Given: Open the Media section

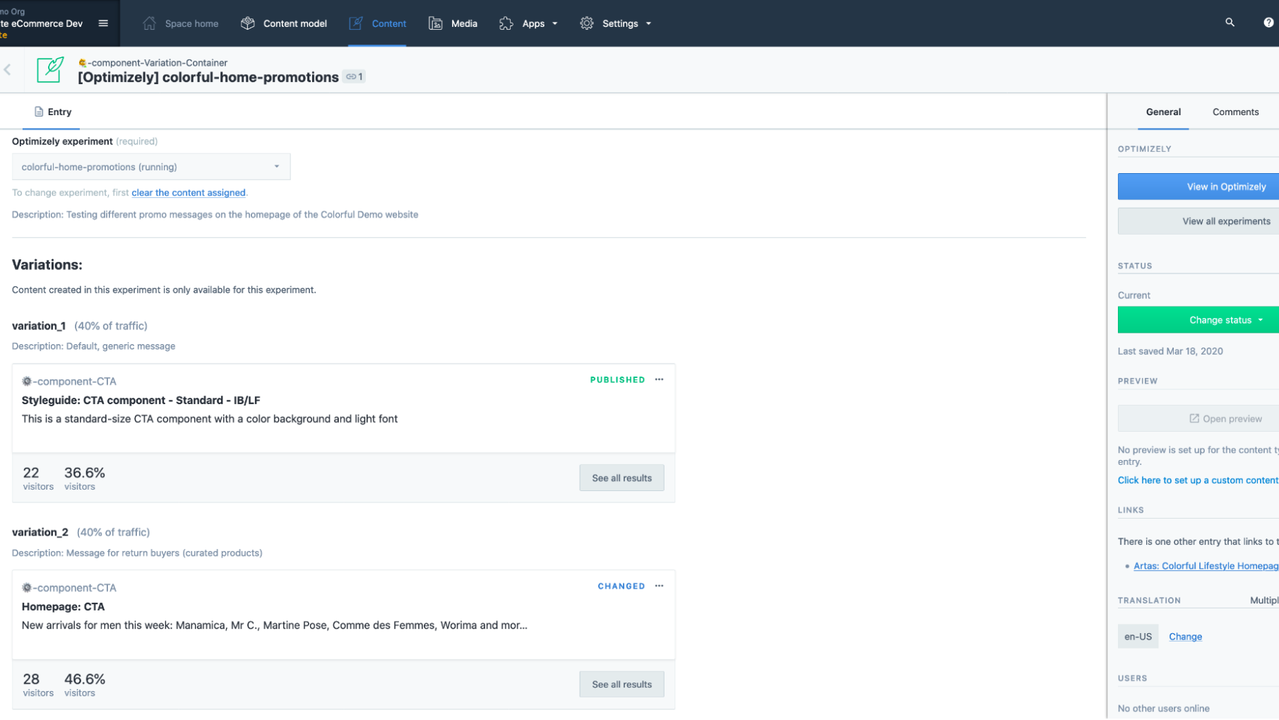Looking at the screenshot, I should [453, 23].
